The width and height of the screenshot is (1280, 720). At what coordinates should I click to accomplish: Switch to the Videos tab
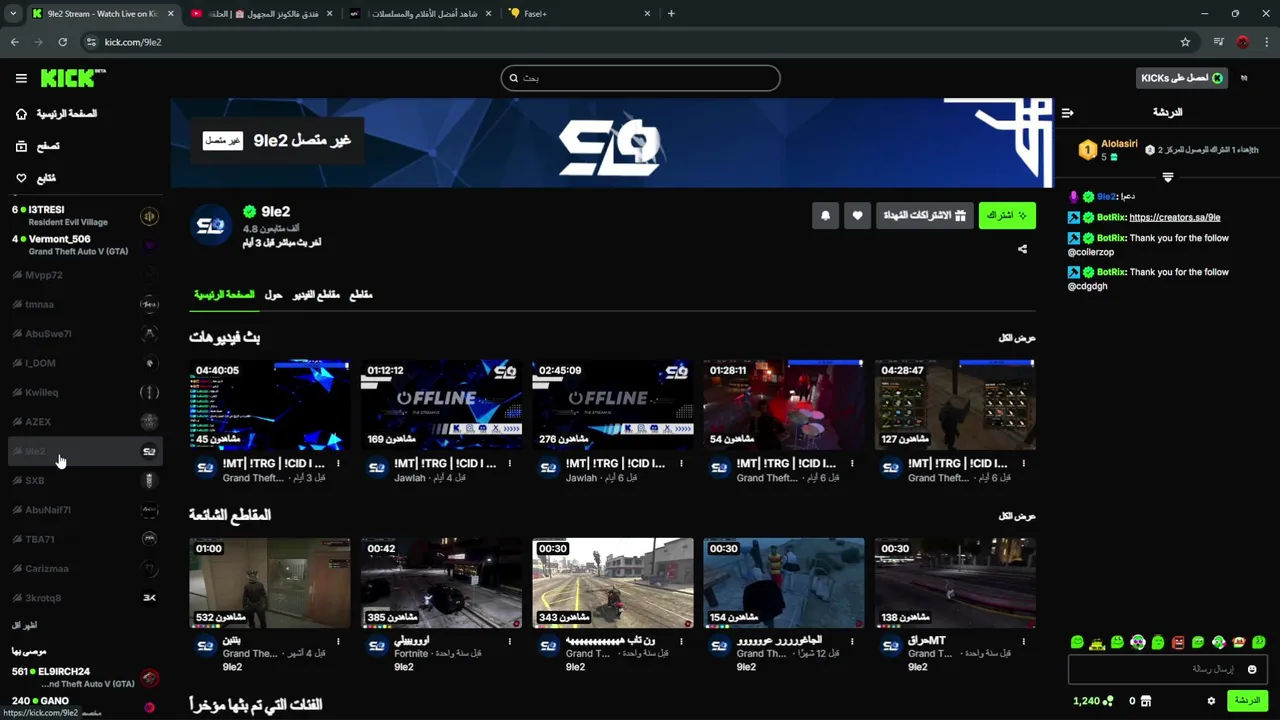coord(316,295)
